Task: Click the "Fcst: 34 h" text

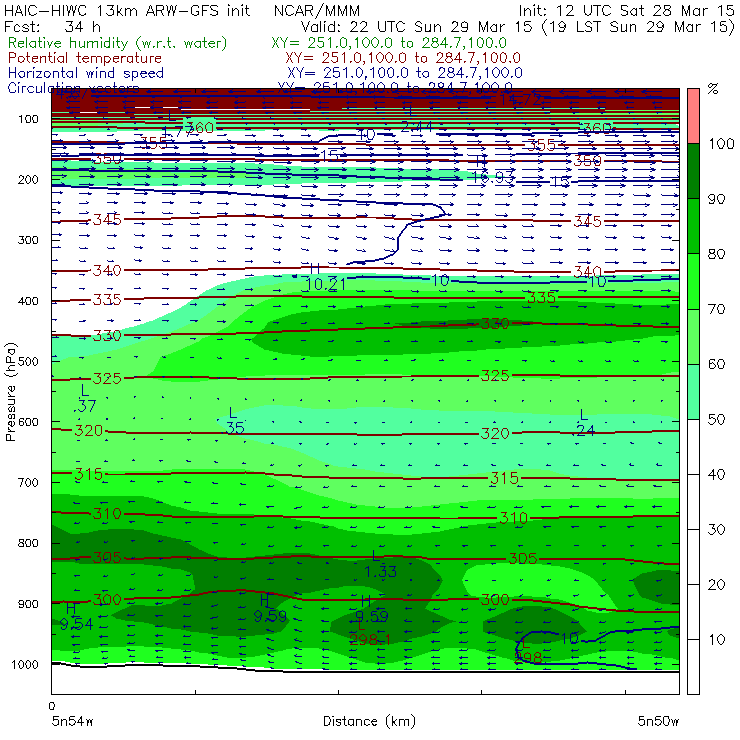Action: [x=52, y=26]
